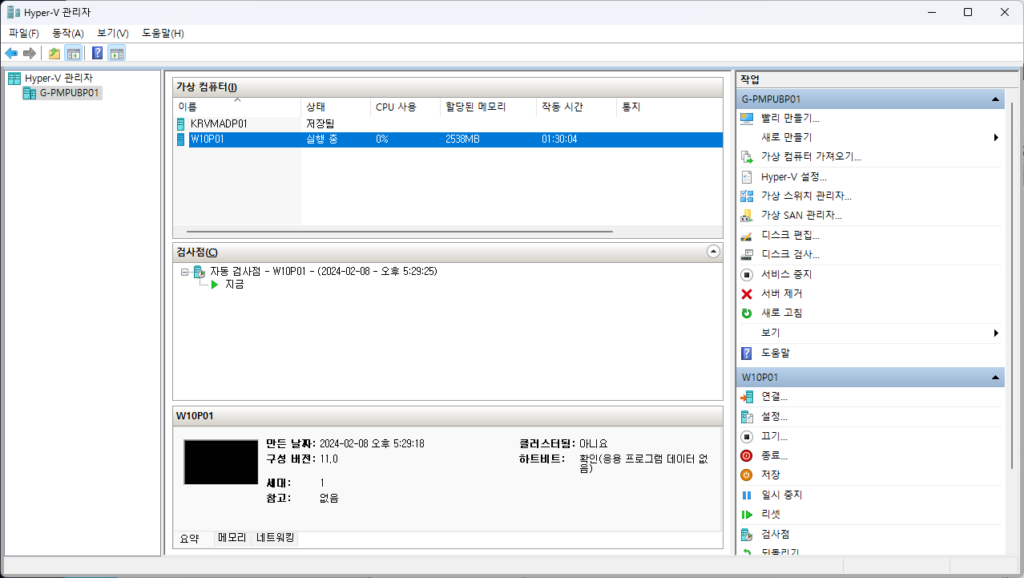
Task: Click the 실행 중 state cell for W10P01
Action: 322,139
